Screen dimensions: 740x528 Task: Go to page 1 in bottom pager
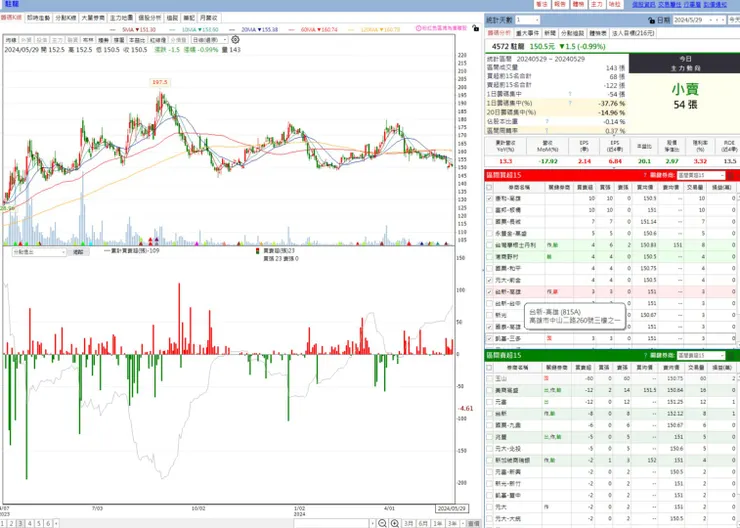pyautogui.click(x=2, y=523)
